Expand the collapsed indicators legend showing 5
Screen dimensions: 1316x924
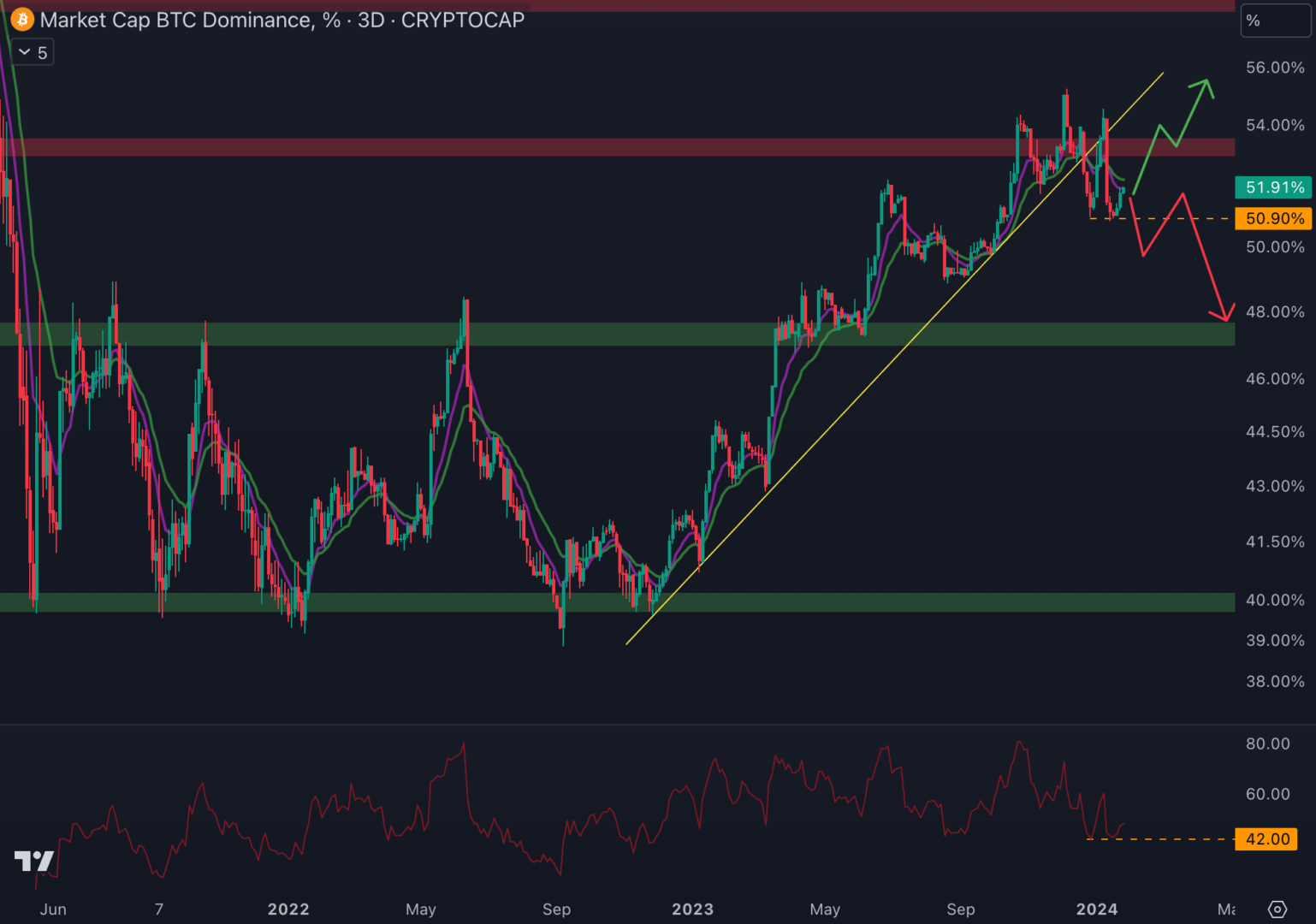(33, 53)
